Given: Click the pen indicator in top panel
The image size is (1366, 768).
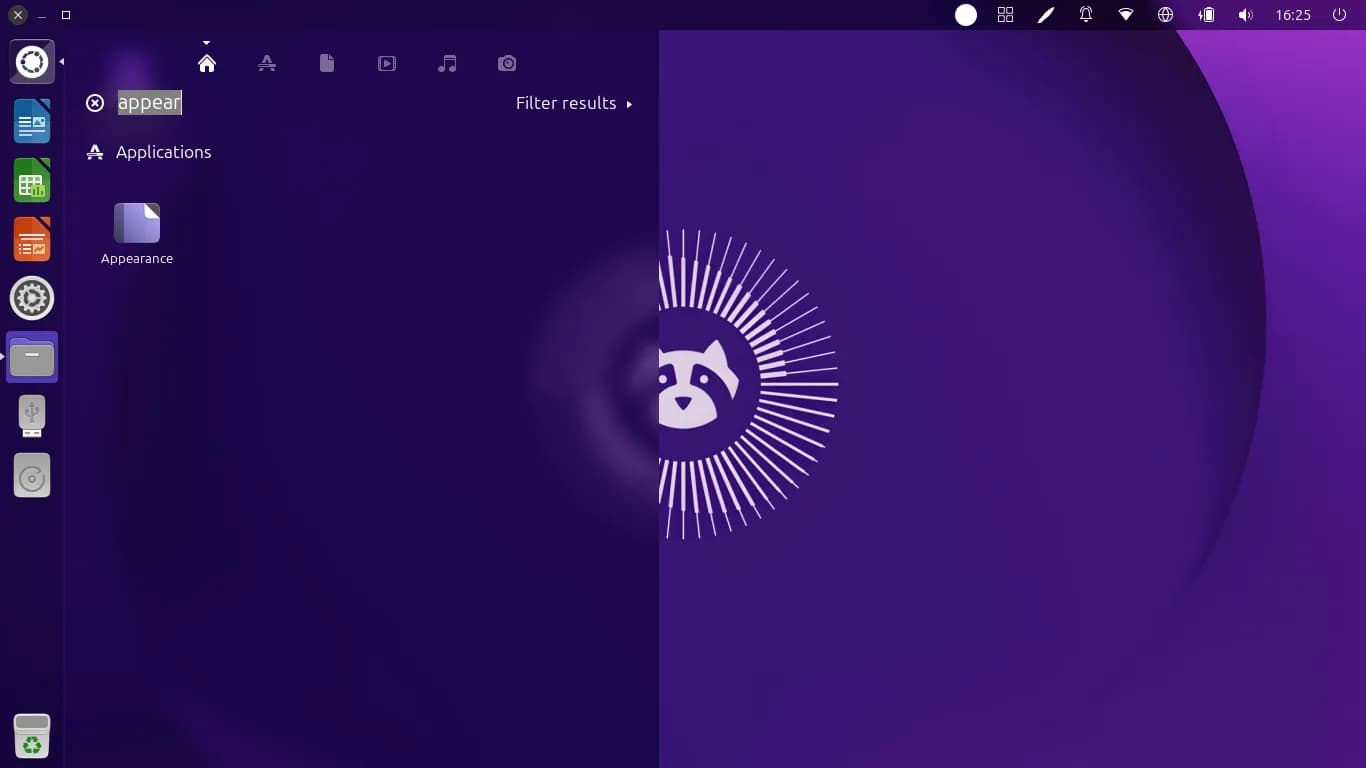Looking at the screenshot, I should [1046, 15].
